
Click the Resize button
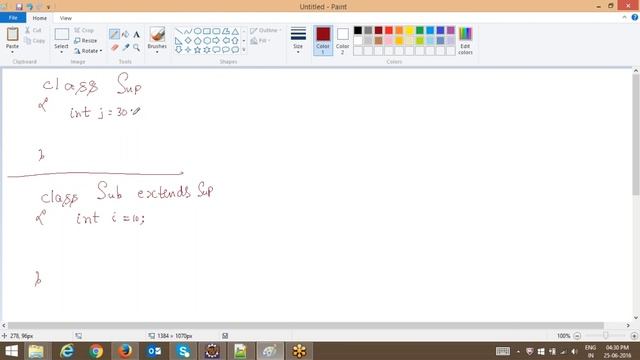(85, 40)
